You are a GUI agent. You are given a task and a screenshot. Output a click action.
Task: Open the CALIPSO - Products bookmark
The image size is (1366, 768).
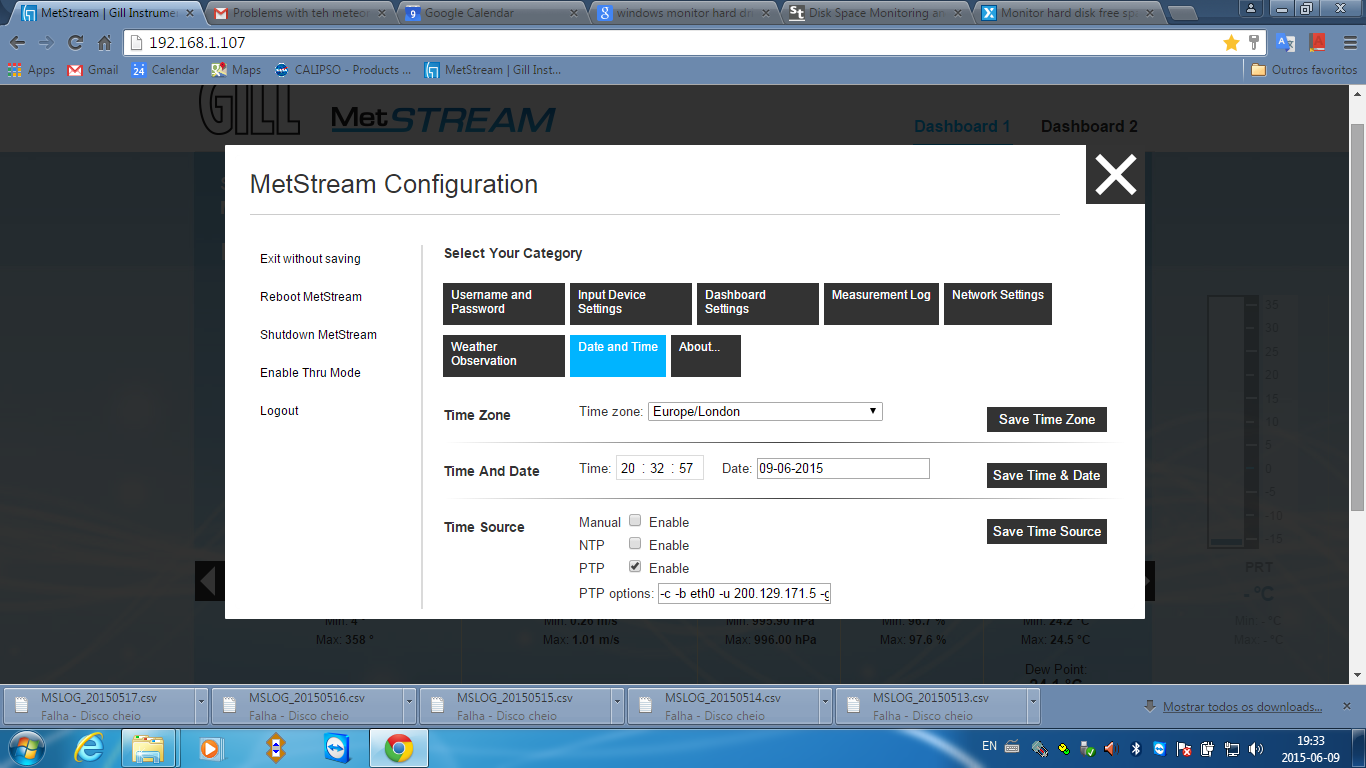click(x=343, y=70)
